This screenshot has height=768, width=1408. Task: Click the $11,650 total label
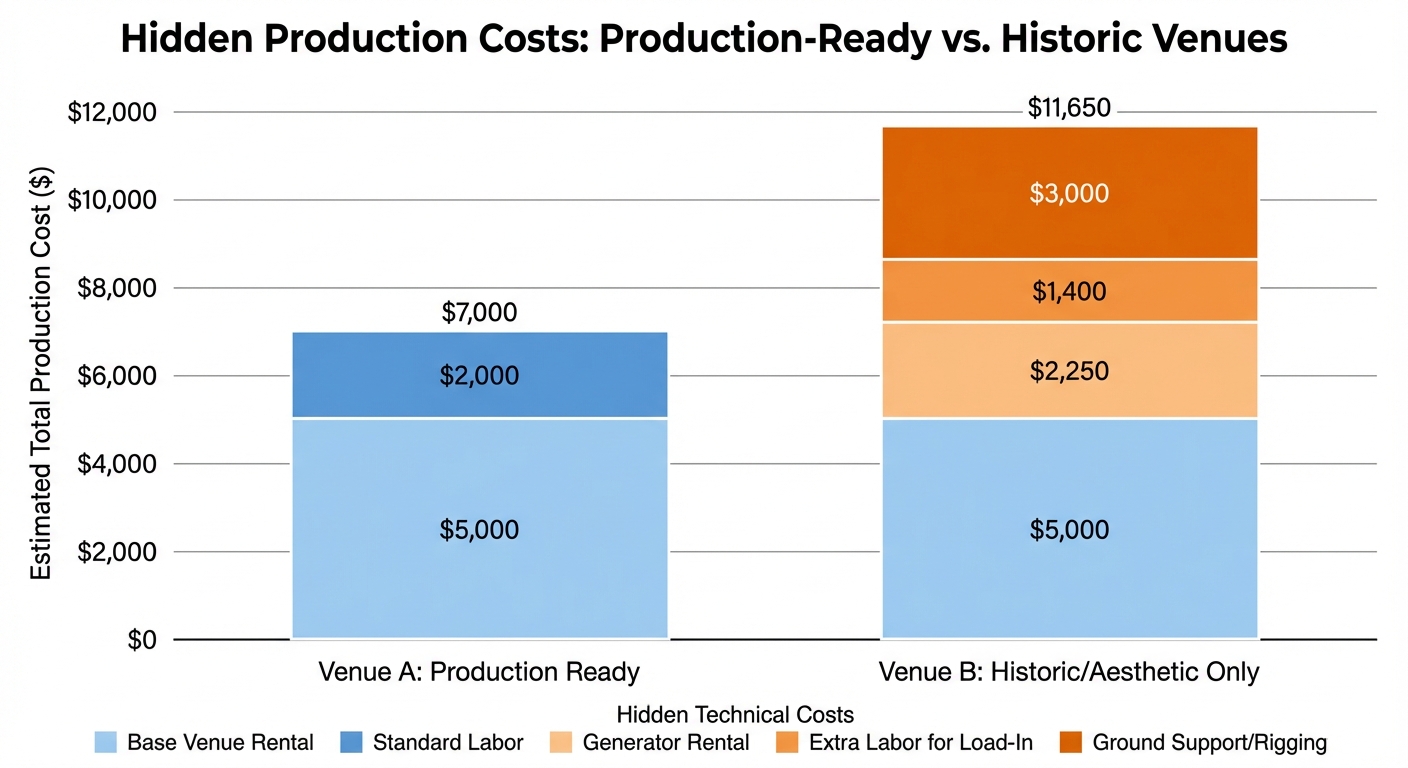point(1069,107)
